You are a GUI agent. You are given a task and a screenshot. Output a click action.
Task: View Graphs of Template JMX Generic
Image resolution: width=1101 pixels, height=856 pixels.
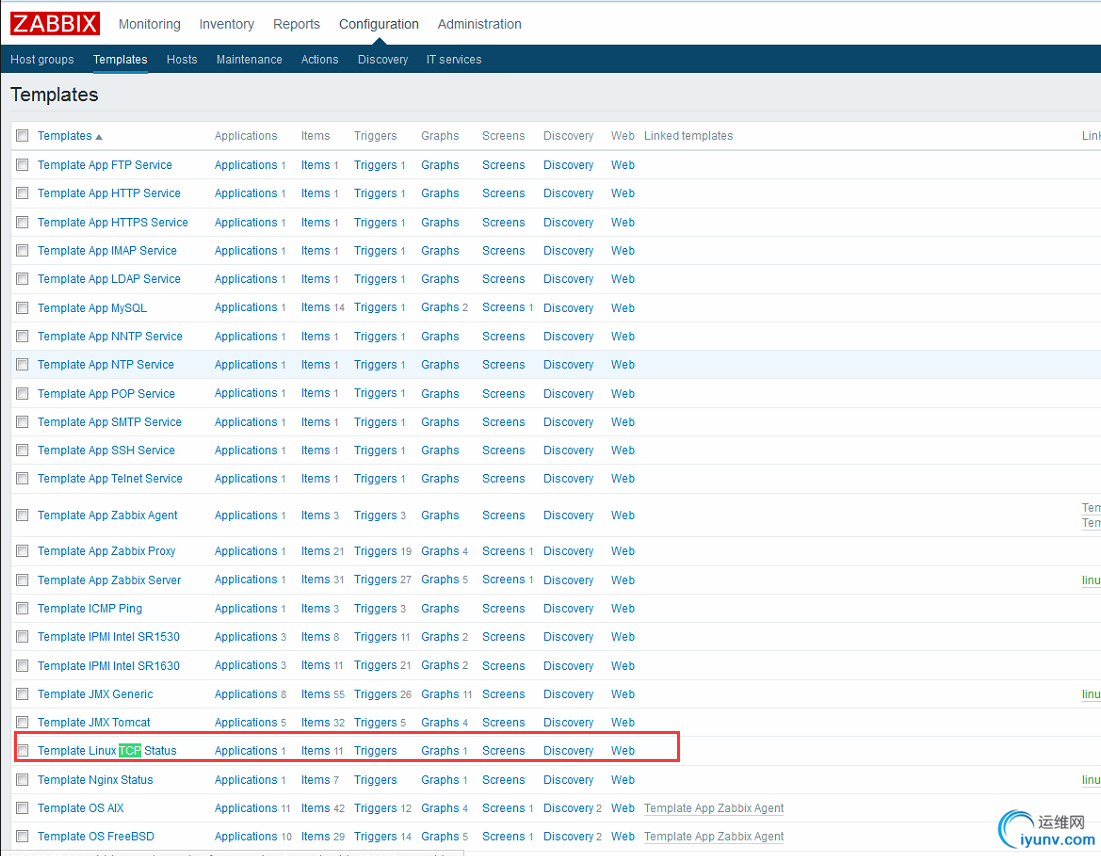coord(440,694)
